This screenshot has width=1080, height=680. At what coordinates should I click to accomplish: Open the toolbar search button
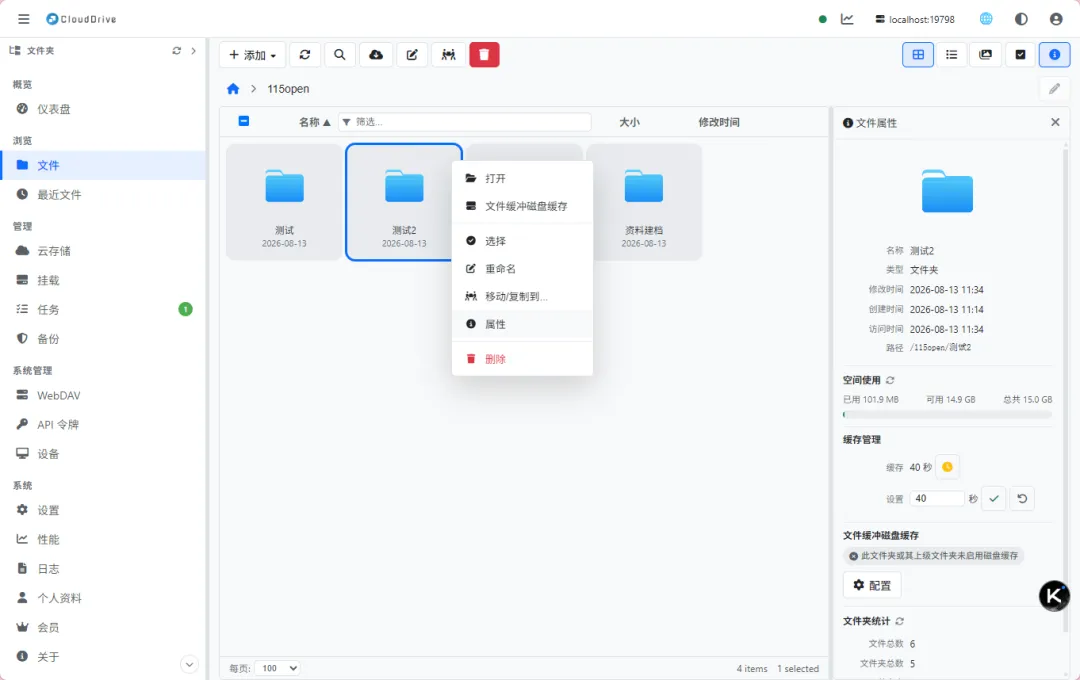click(x=340, y=54)
